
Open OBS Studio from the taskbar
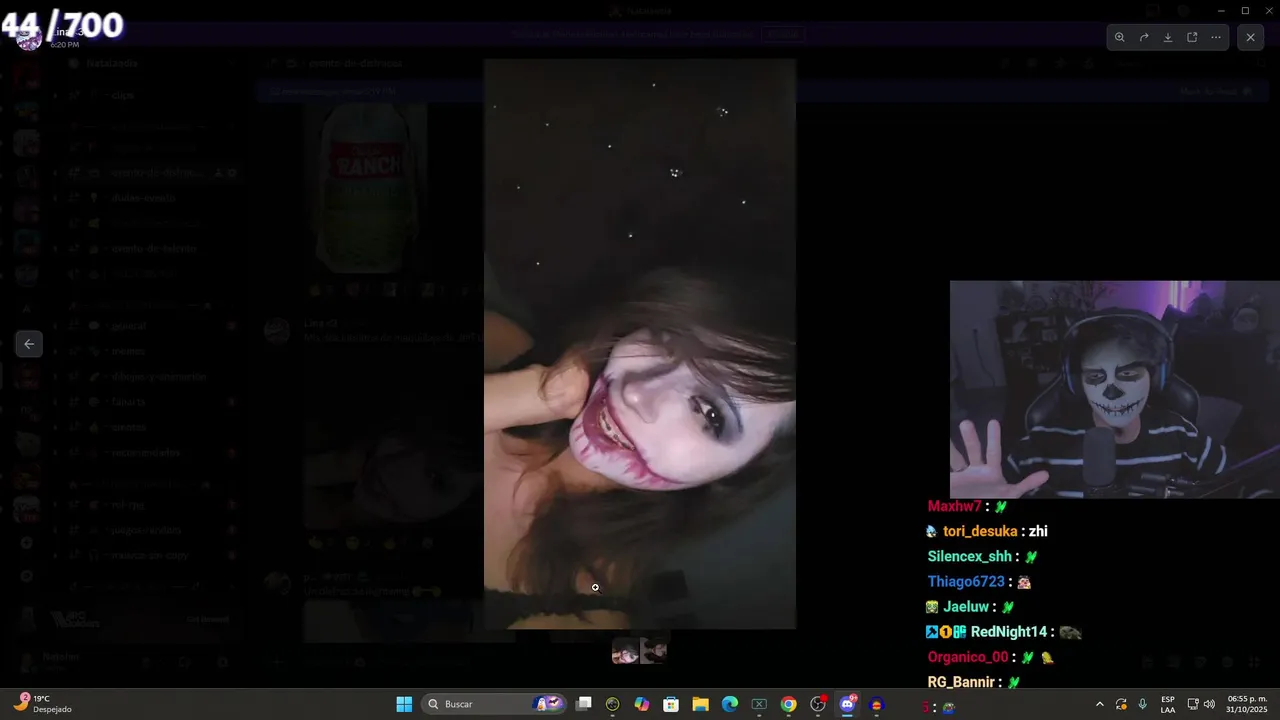pos(818,704)
